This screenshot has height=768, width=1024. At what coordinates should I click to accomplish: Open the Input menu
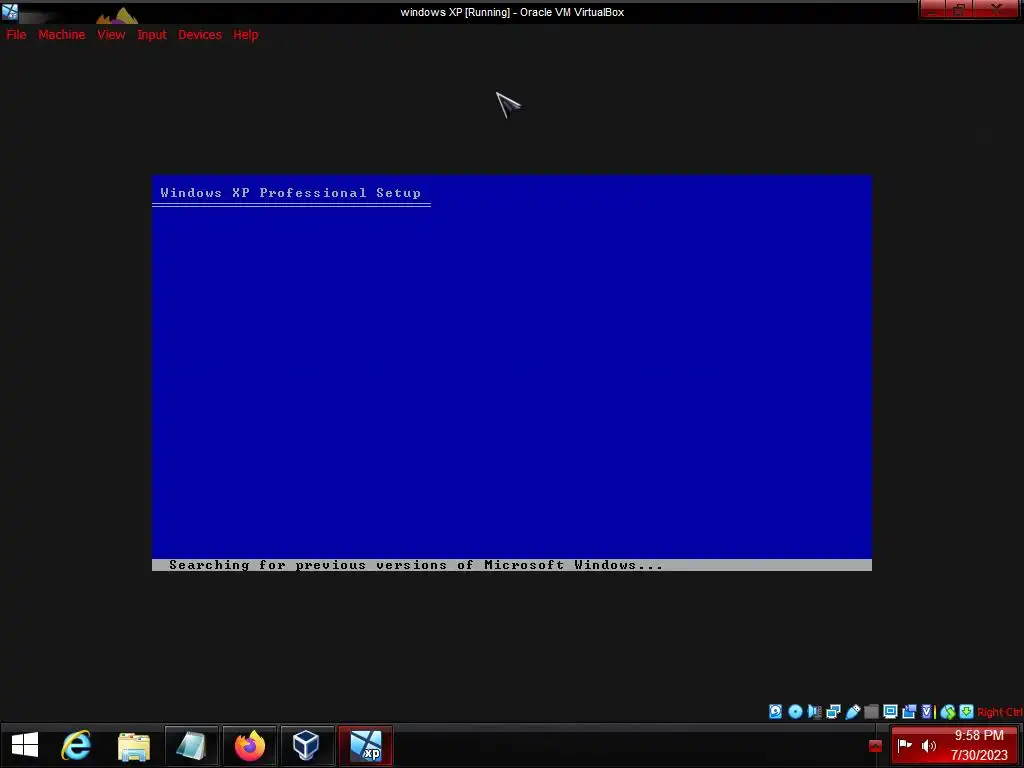tap(152, 35)
